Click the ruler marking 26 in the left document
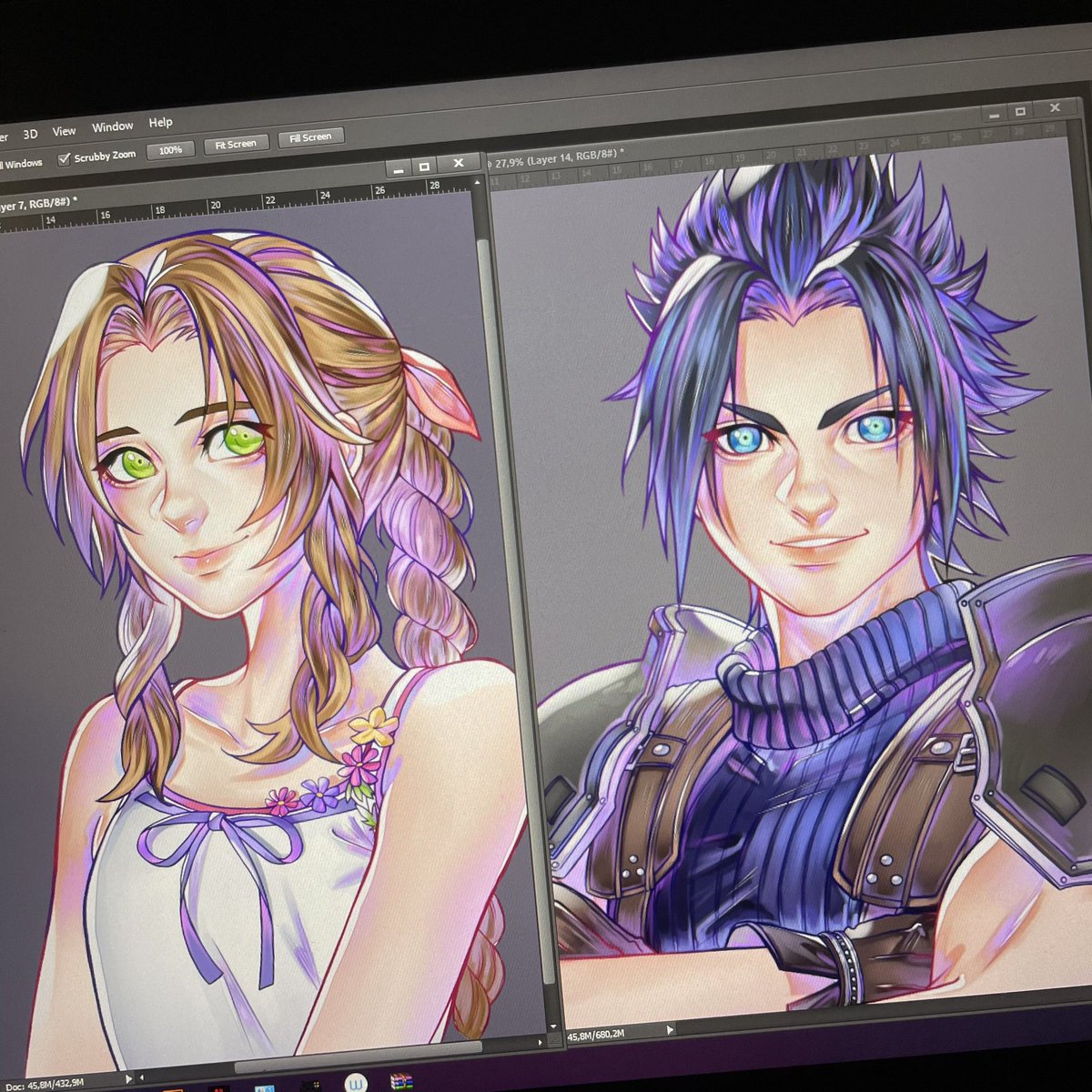This screenshot has height=1092, width=1092. (x=379, y=191)
